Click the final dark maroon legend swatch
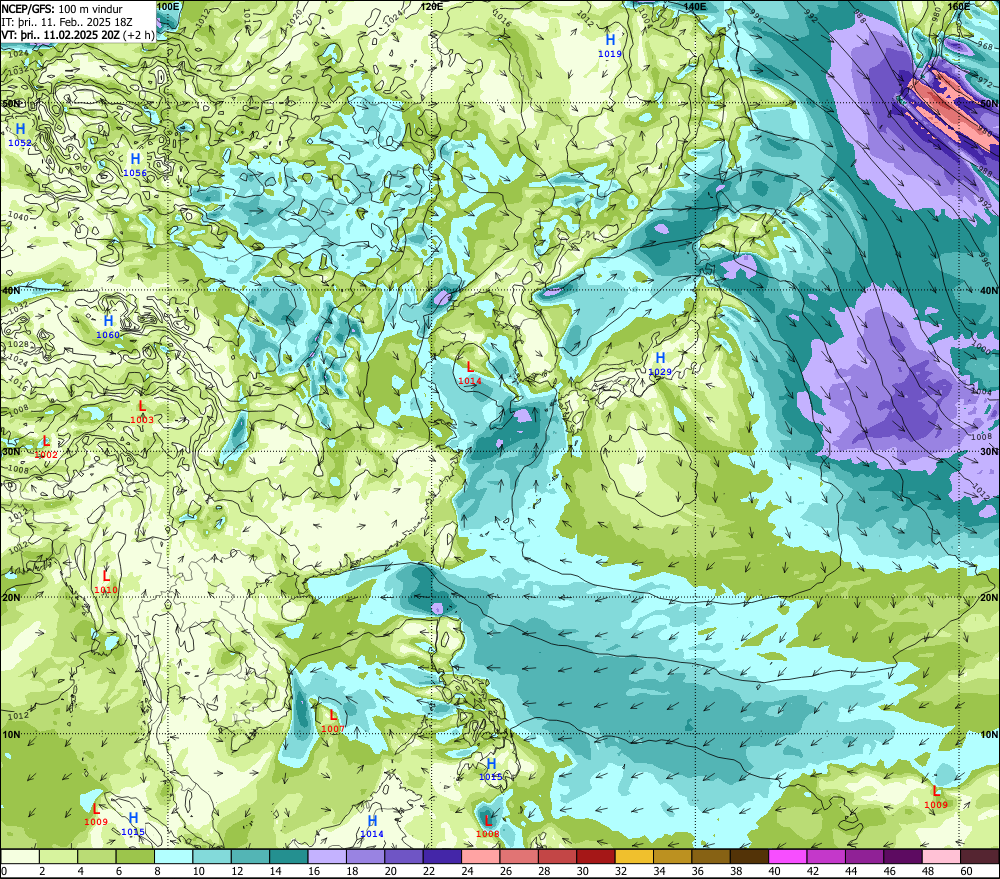The image size is (1000, 879). pyautogui.click(x=980, y=856)
